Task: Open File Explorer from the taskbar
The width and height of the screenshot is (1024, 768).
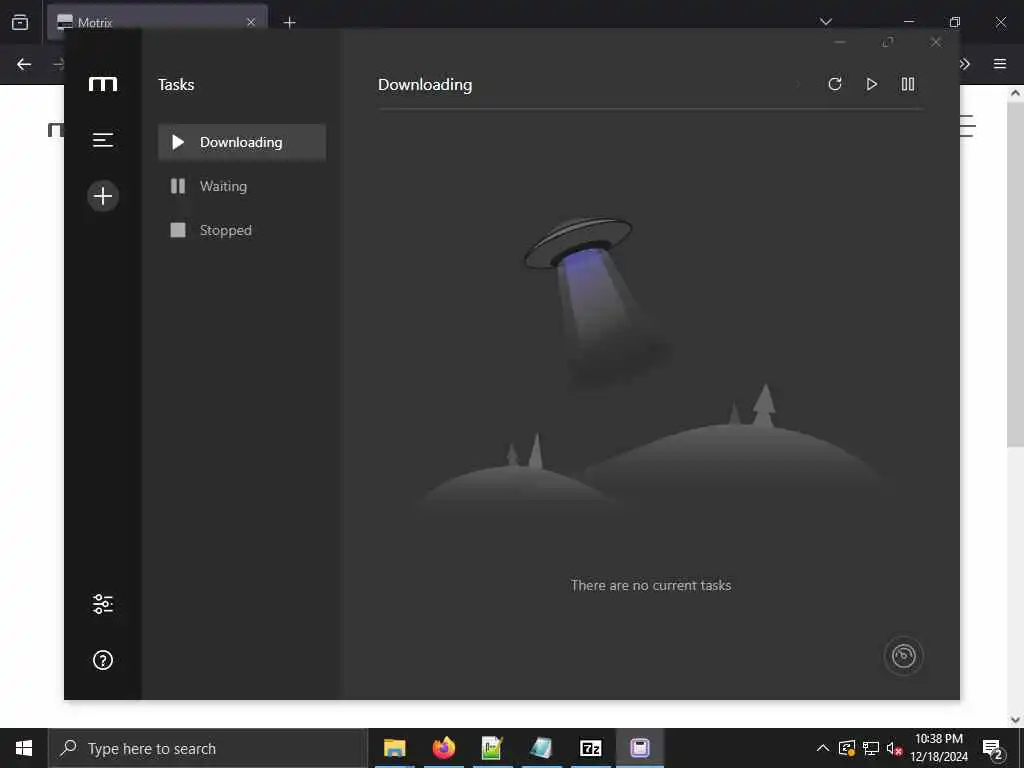Action: (394, 748)
